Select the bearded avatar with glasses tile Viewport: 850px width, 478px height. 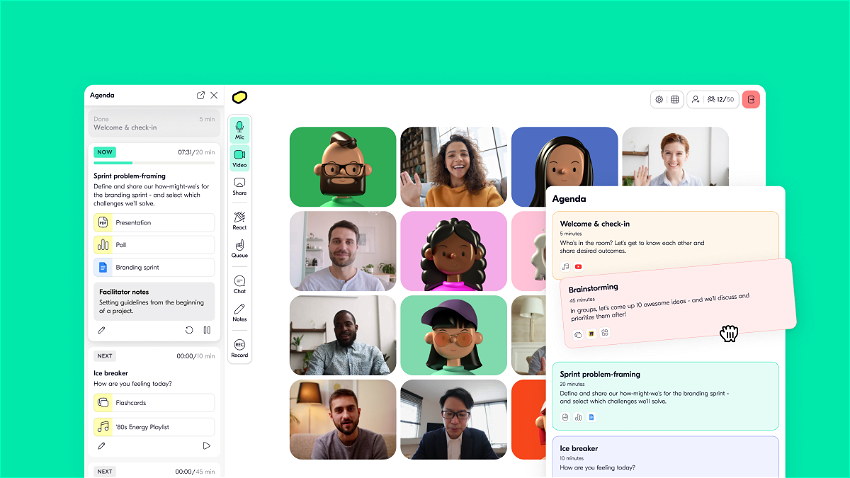tap(343, 167)
